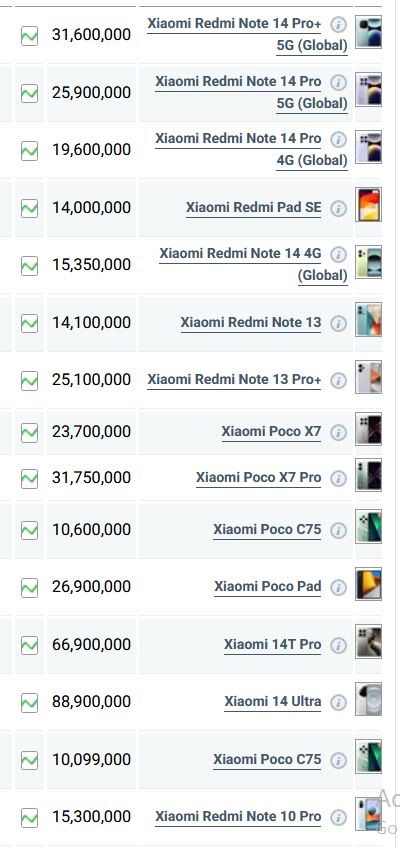Click the Xiaomi Poco Pad thumbnail image
The height and width of the screenshot is (848, 400).
click(x=369, y=584)
